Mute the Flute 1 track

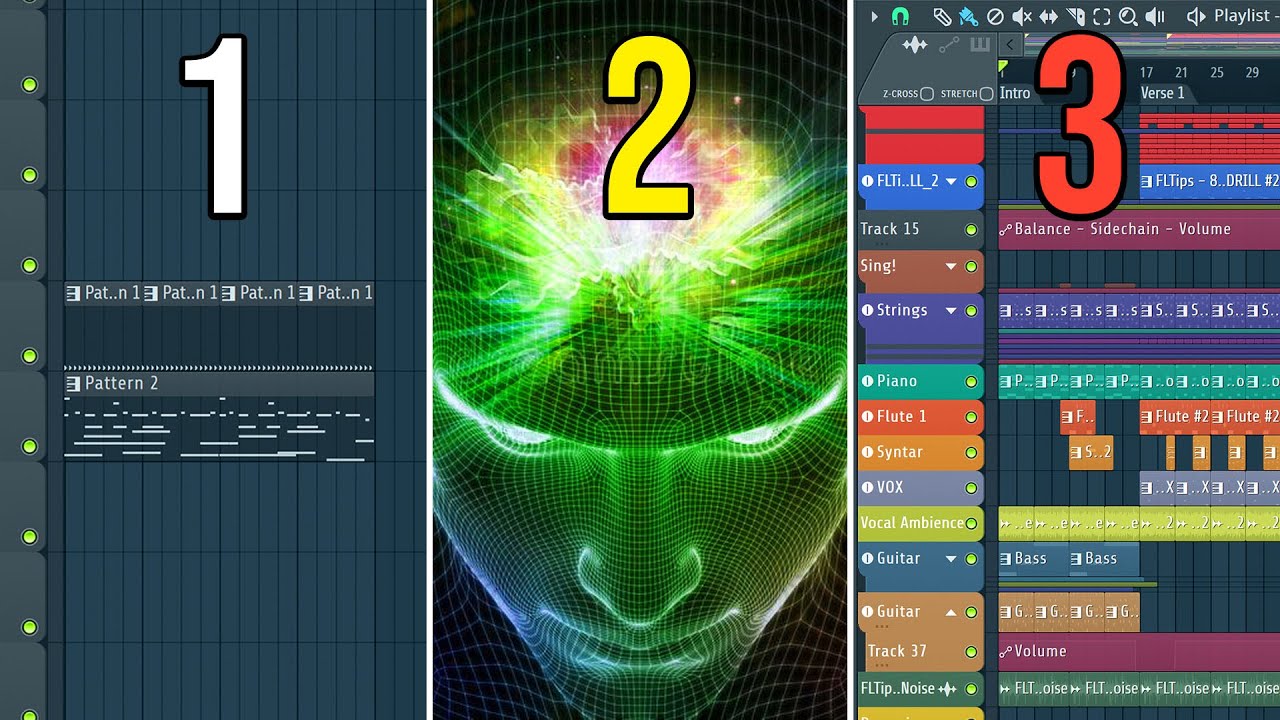[x=970, y=416]
